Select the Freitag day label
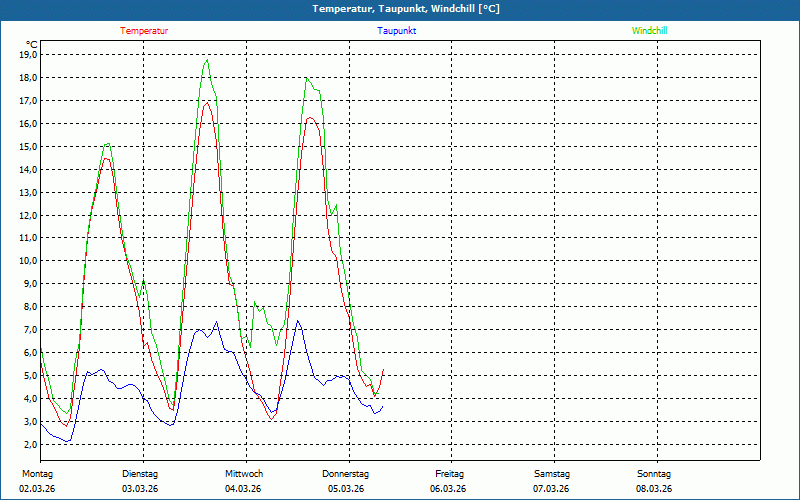The height and width of the screenshot is (500, 800). pyautogui.click(x=449, y=474)
